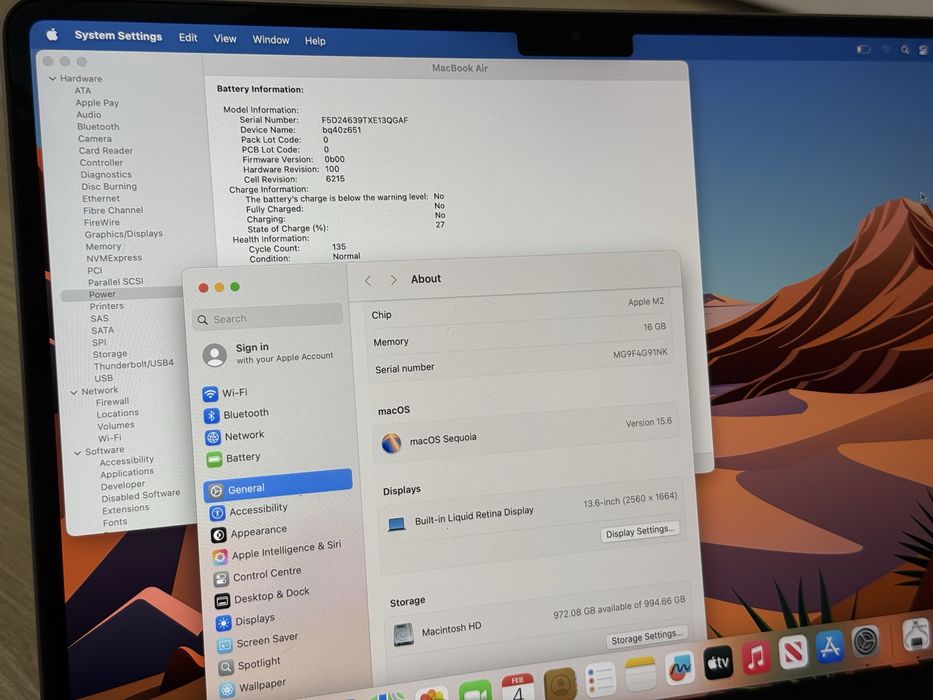Collapse the Software tree section

77,453
